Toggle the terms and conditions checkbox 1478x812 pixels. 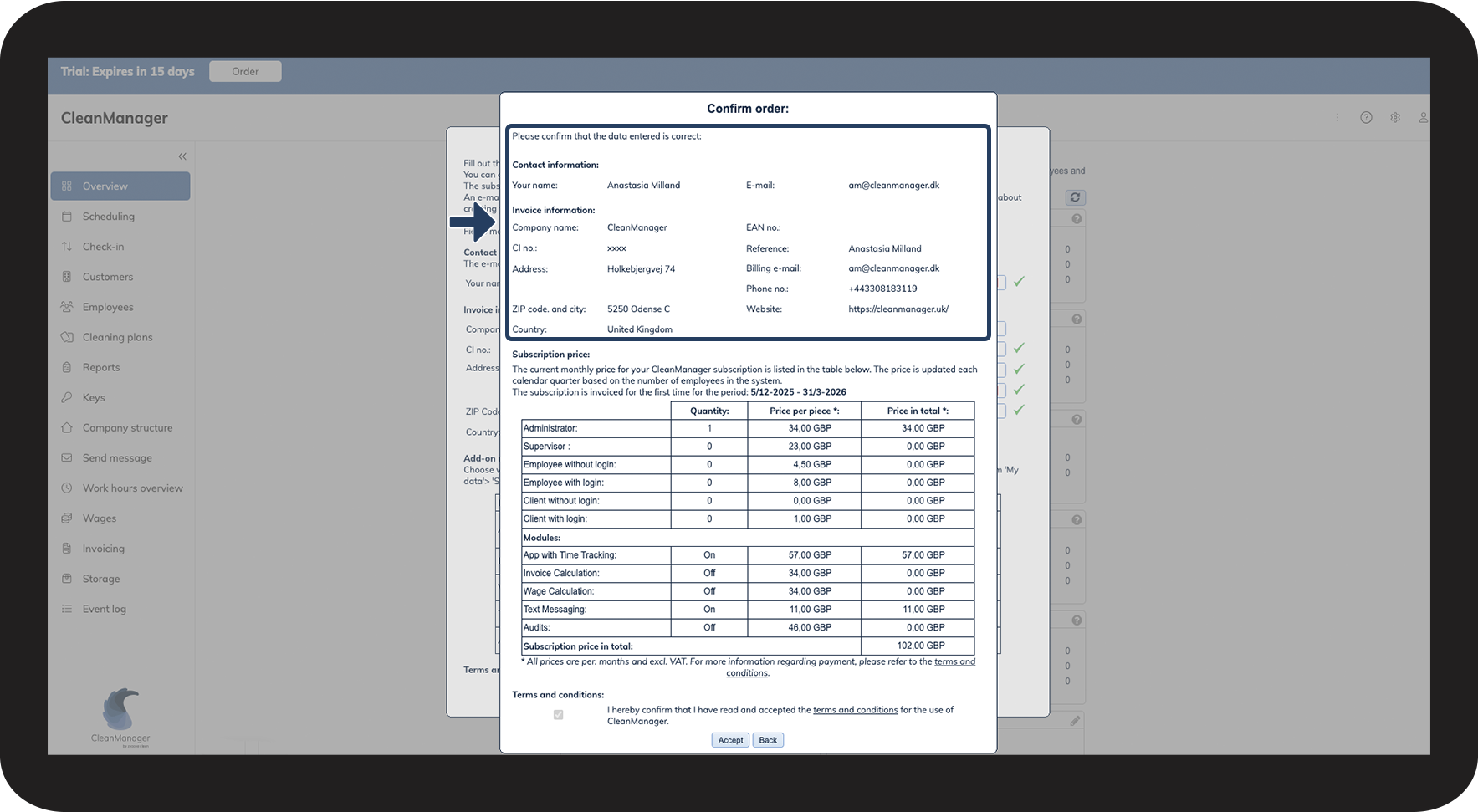[558, 715]
